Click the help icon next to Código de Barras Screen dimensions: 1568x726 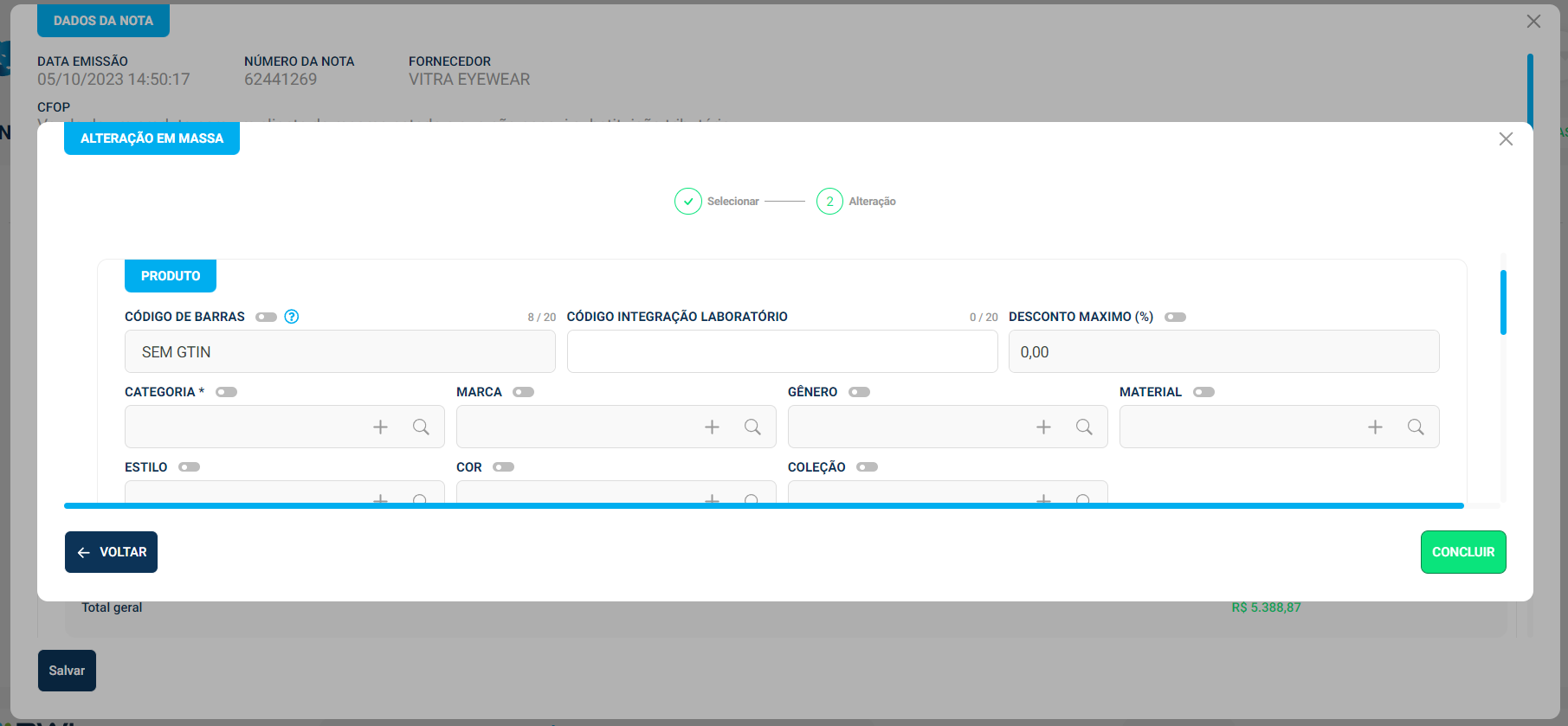(x=292, y=317)
